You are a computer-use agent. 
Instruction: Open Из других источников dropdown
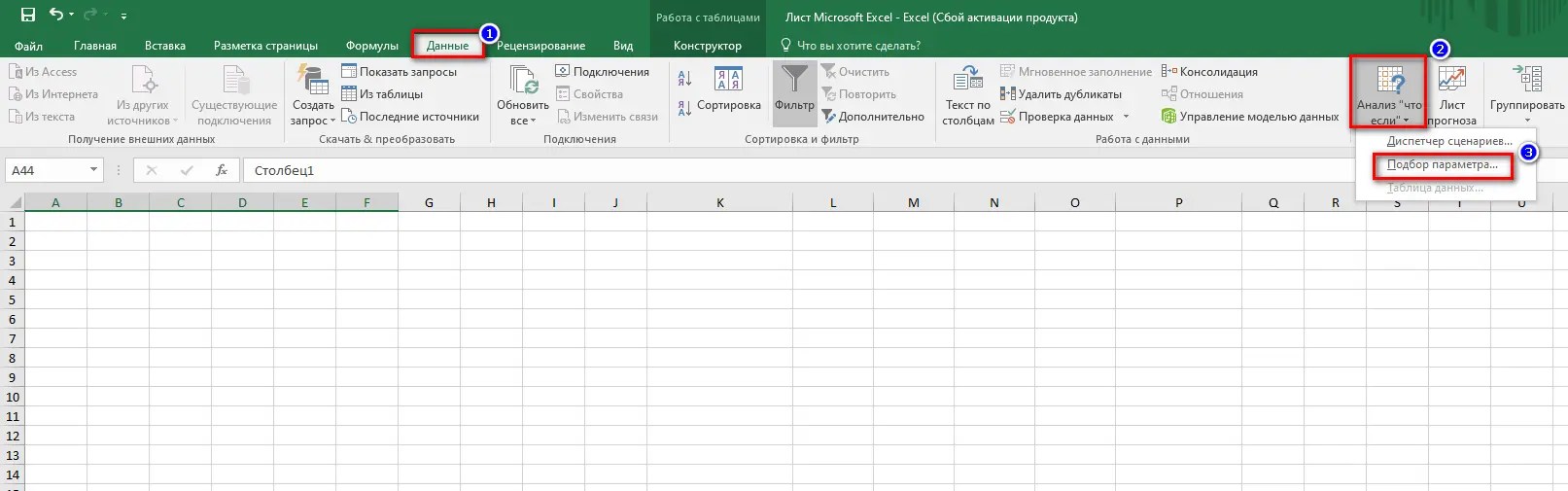click(143, 95)
